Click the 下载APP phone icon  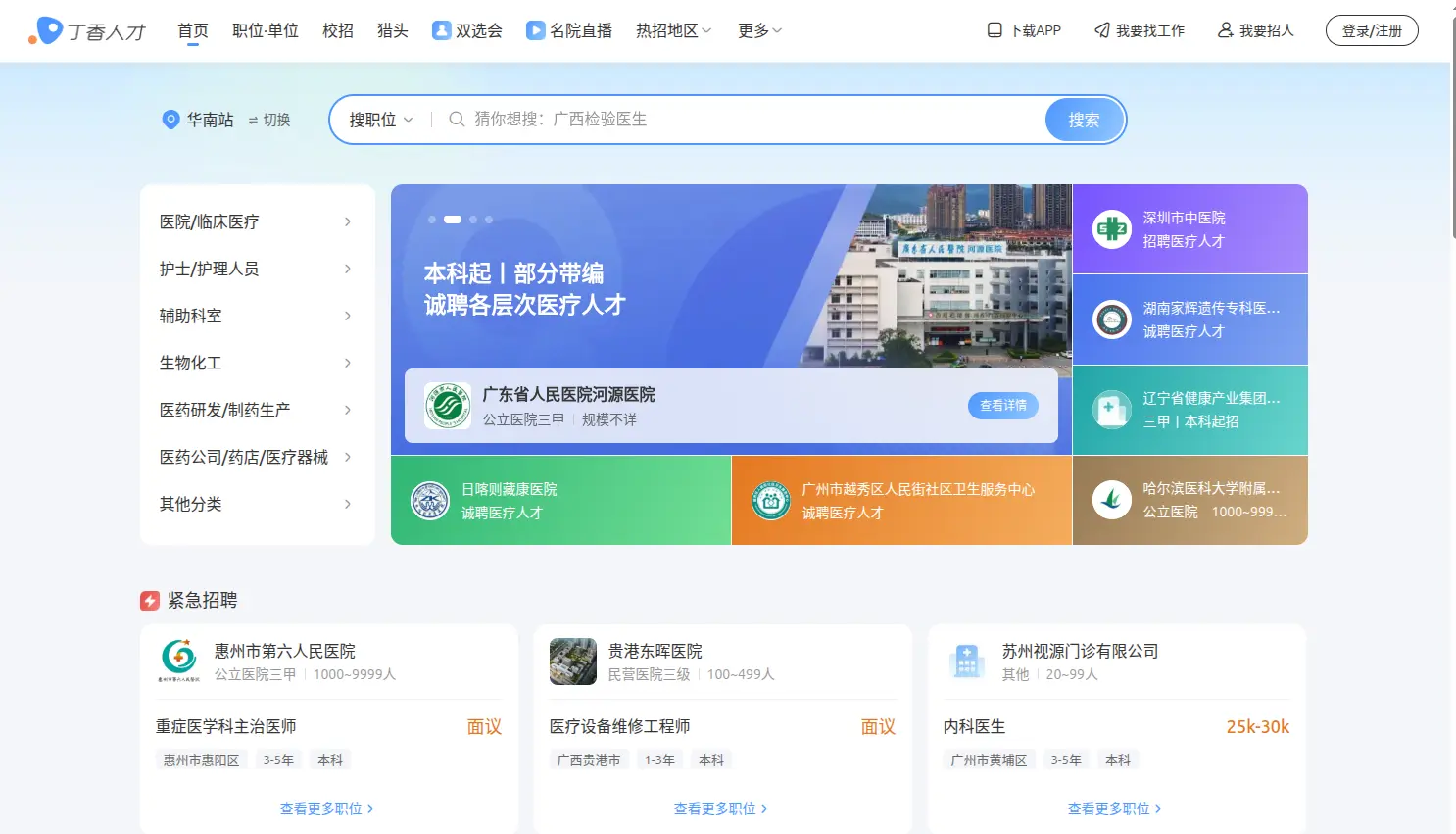(995, 30)
